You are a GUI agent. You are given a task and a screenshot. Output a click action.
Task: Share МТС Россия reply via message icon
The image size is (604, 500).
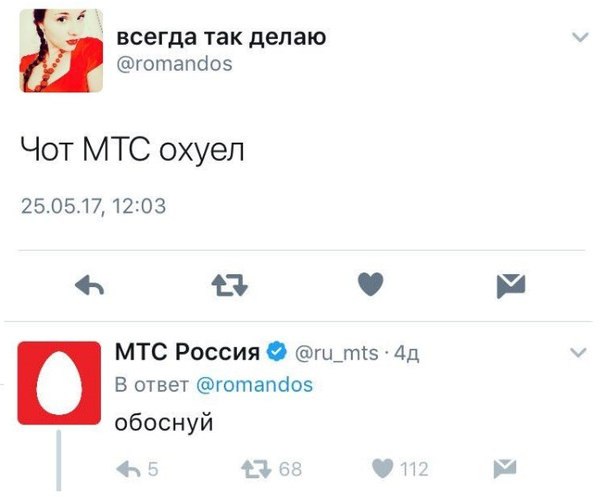[505, 469]
